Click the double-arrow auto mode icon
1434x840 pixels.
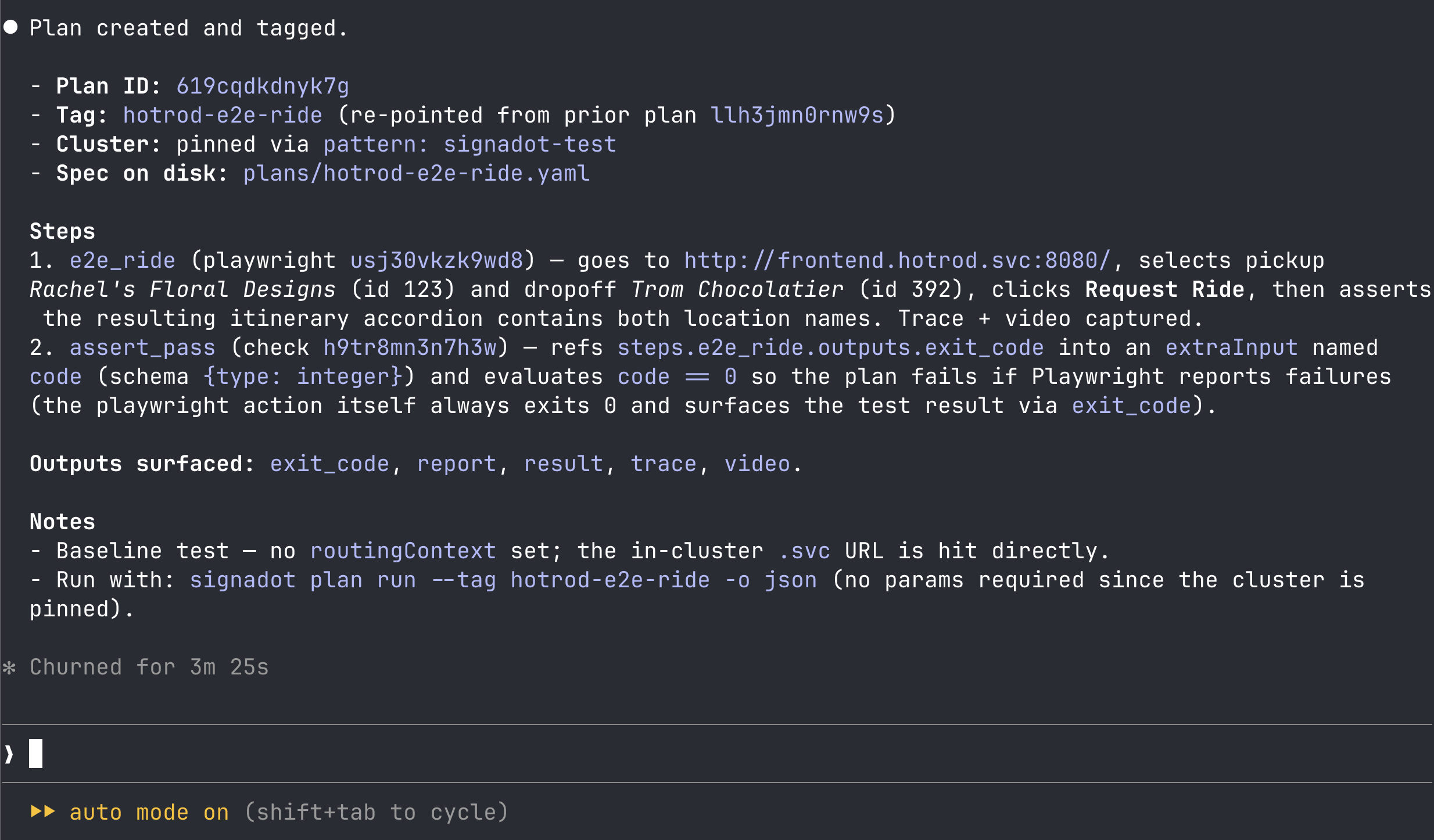click(x=42, y=812)
